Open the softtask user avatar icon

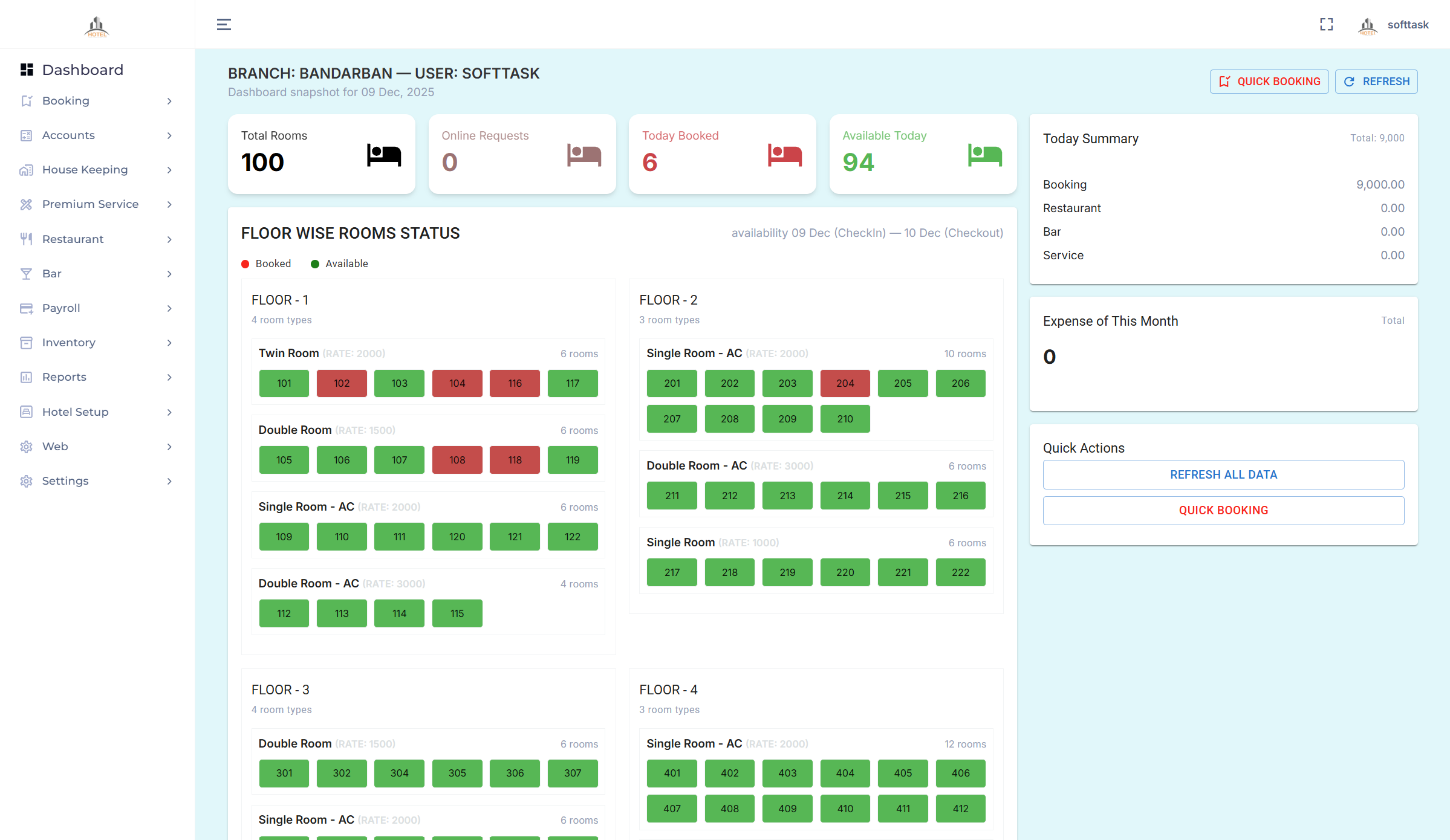(1367, 25)
